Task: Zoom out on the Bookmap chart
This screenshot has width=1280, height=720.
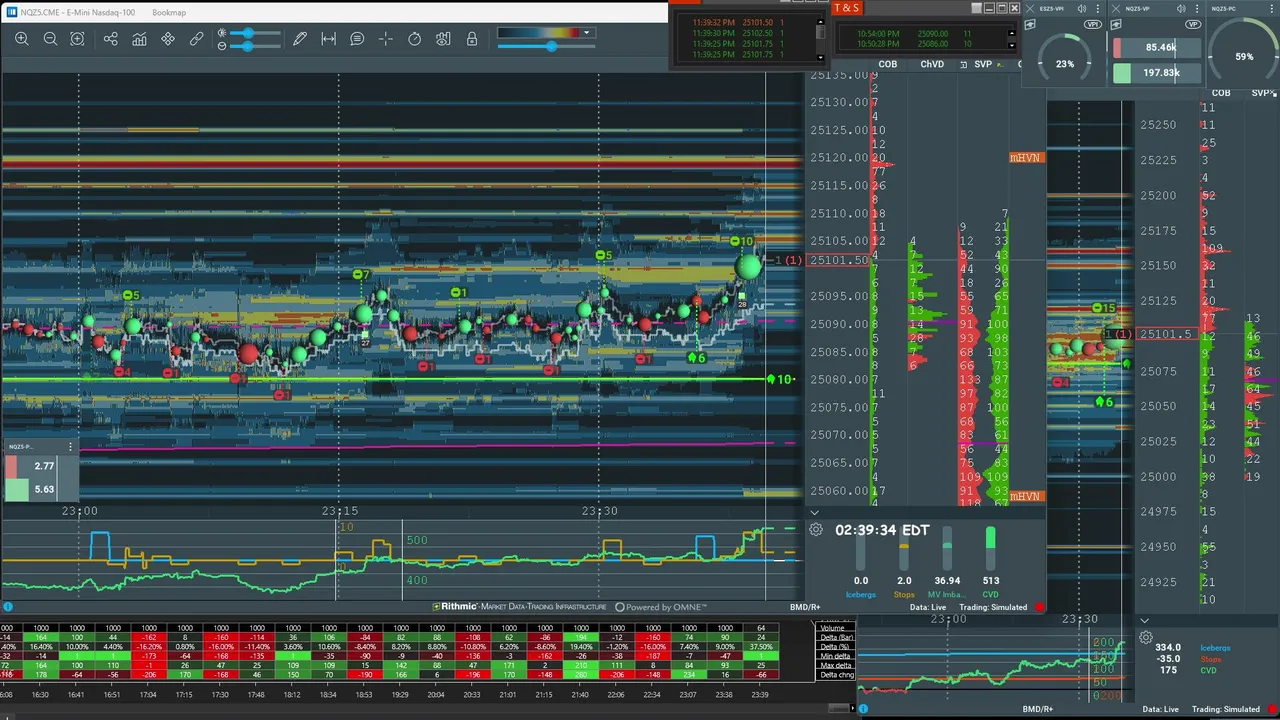Action: click(50, 39)
